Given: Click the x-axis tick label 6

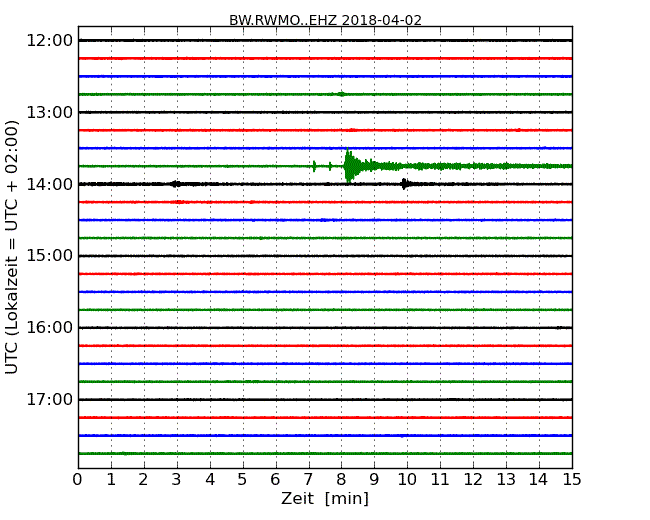Looking at the screenshot, I should pyautogui.click(x=275, y=480).
